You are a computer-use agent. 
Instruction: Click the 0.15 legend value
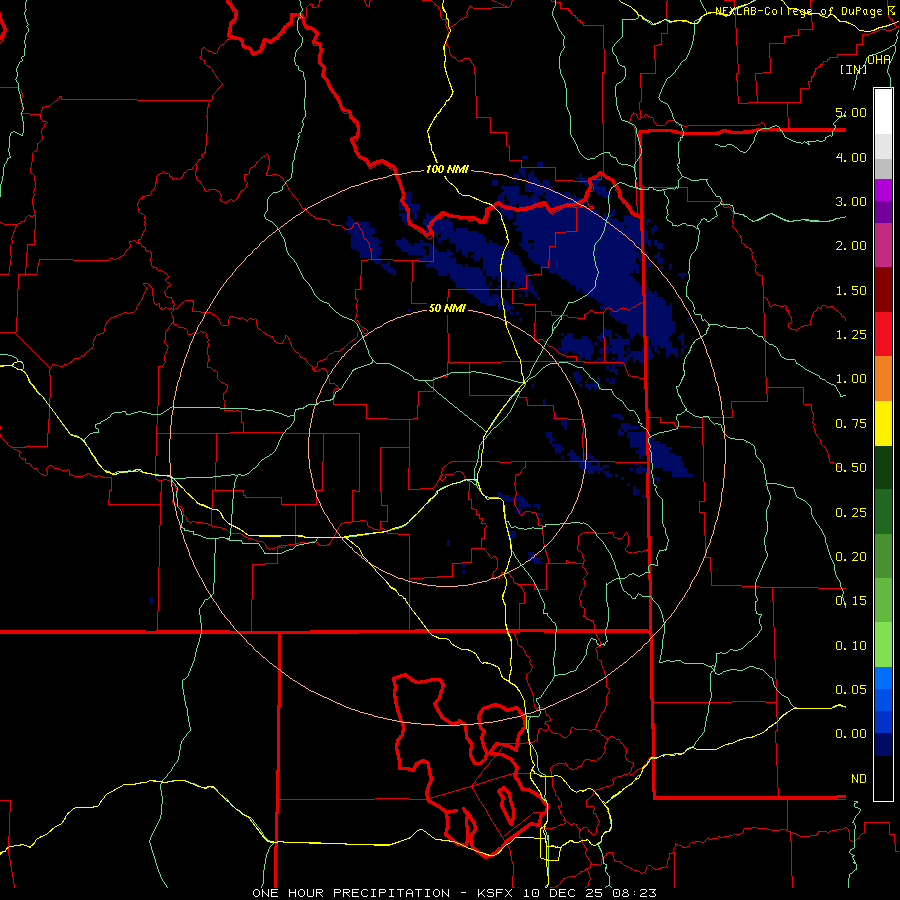point(851,601)
